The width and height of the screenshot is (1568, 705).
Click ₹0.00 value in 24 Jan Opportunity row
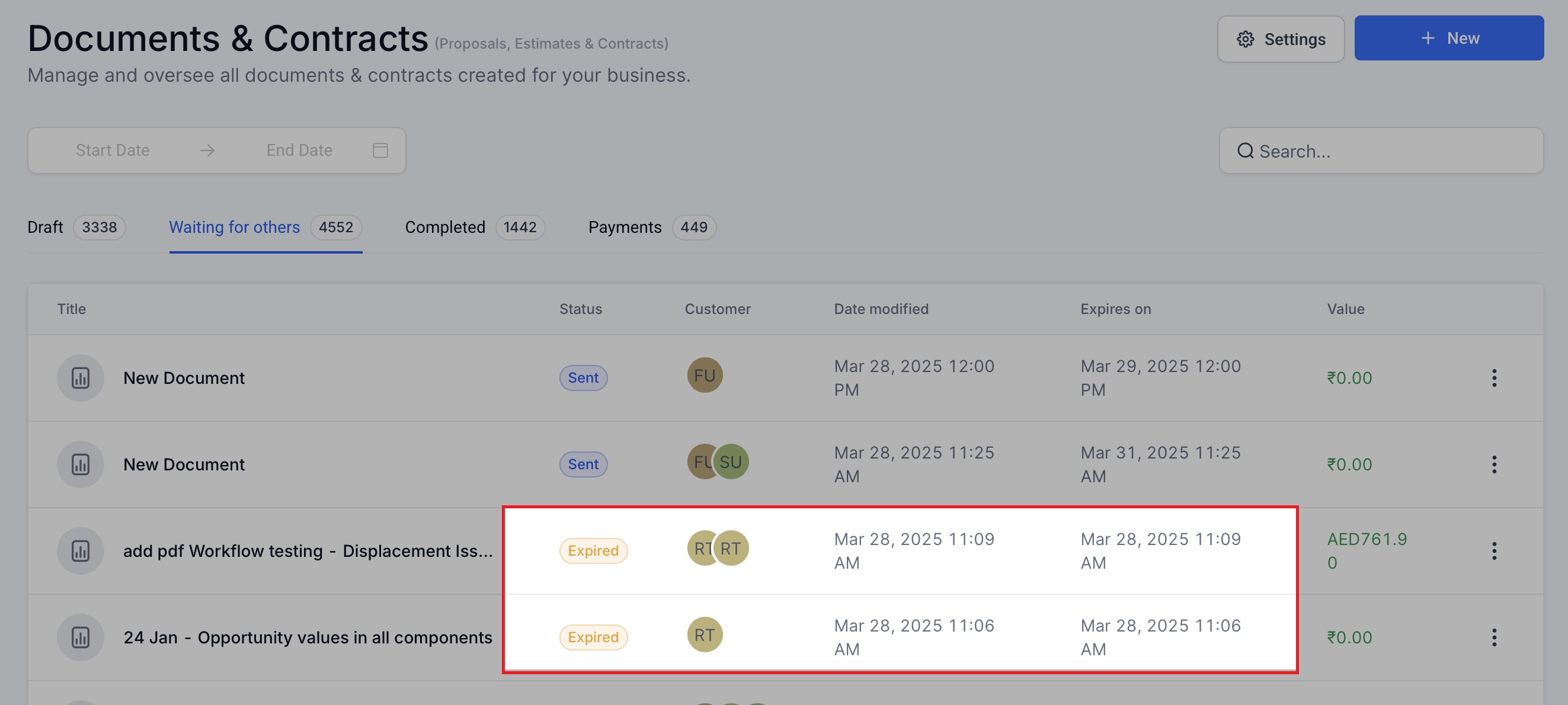1349,637
